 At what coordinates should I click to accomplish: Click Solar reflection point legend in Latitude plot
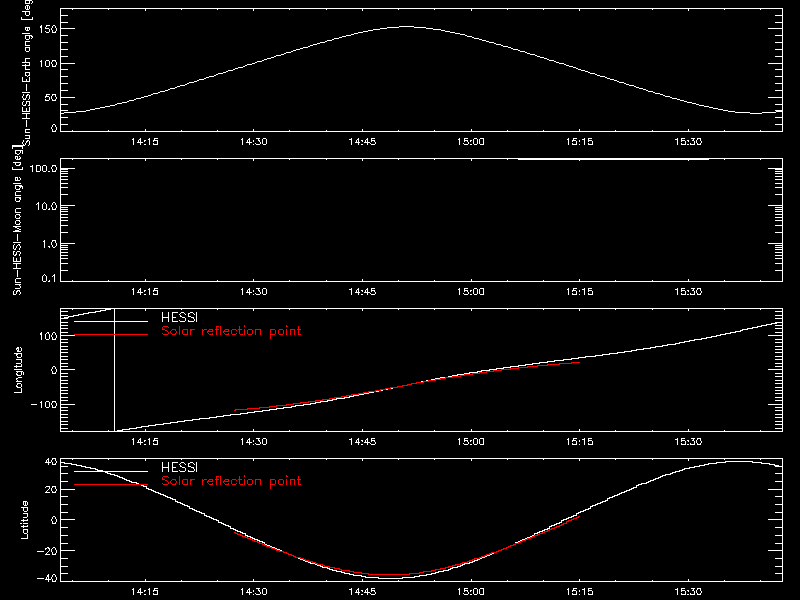[231, 481]
